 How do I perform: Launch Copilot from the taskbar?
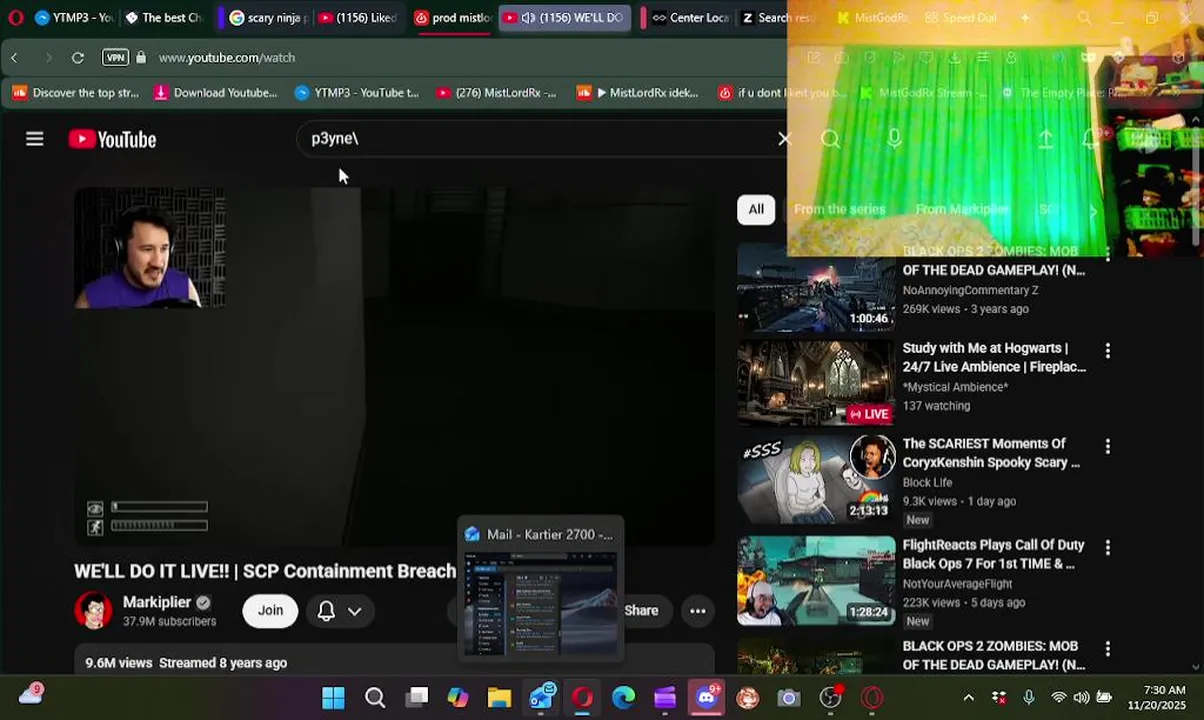(458, 698)
